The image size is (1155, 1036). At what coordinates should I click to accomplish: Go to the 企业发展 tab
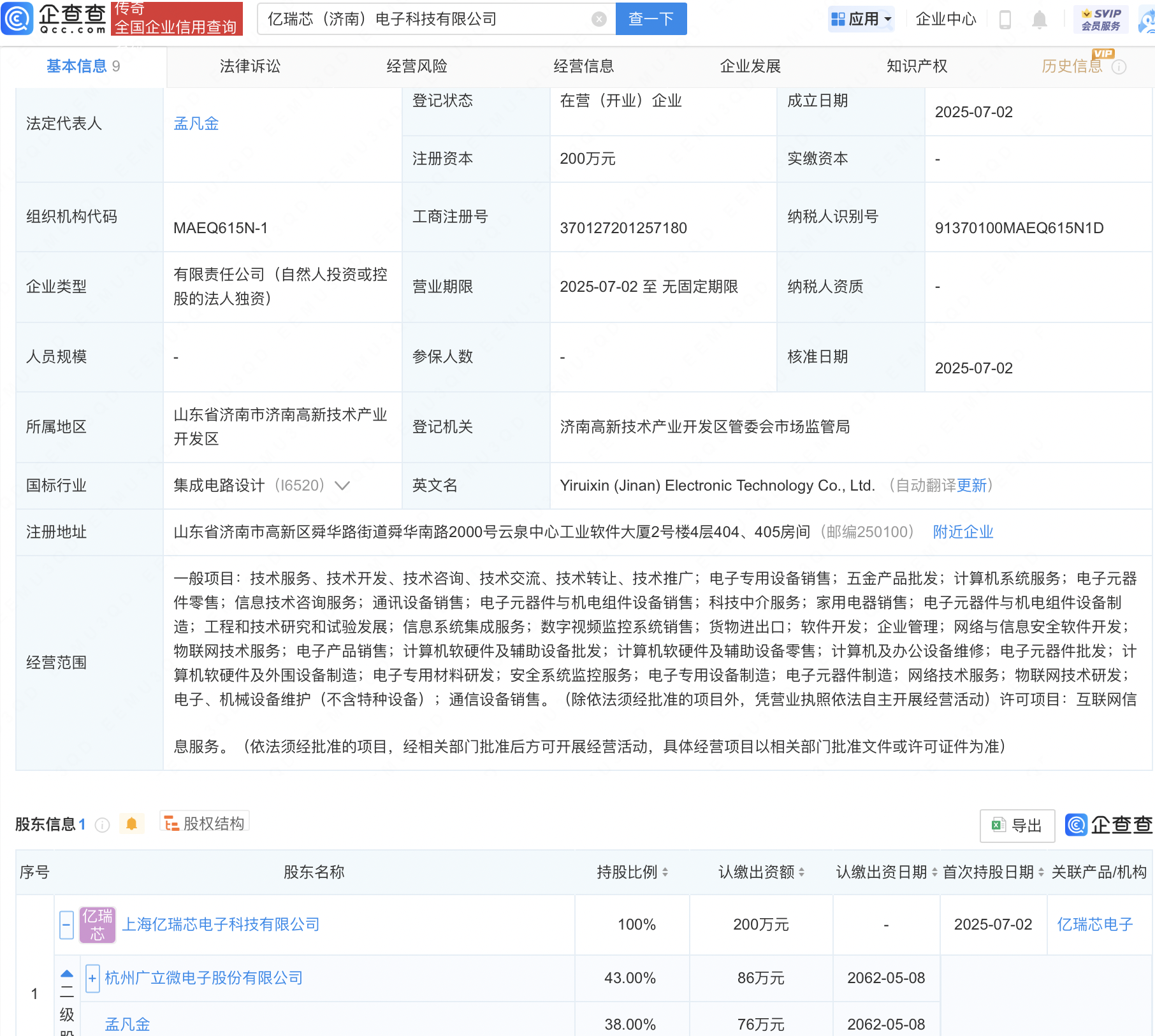(x=750, y=66)
